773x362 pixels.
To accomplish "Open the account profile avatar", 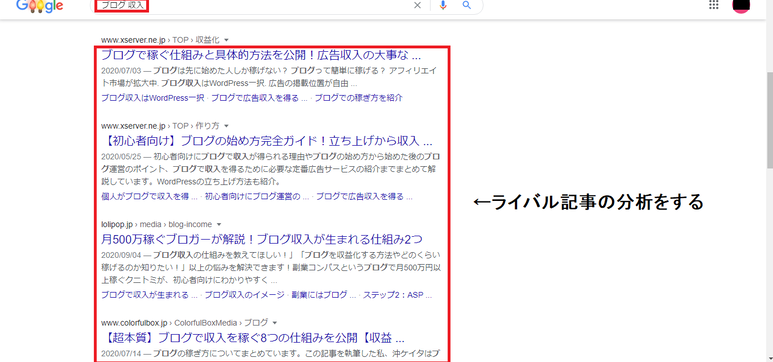I will tap(741, 5).
